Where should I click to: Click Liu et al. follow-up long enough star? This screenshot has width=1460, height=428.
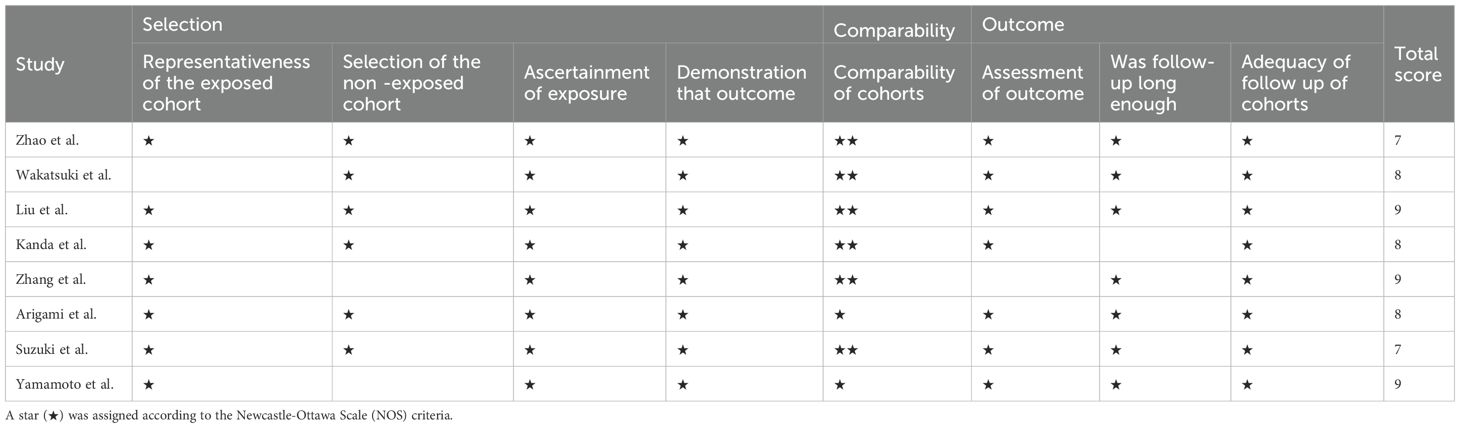click(x=1115, y=211)
